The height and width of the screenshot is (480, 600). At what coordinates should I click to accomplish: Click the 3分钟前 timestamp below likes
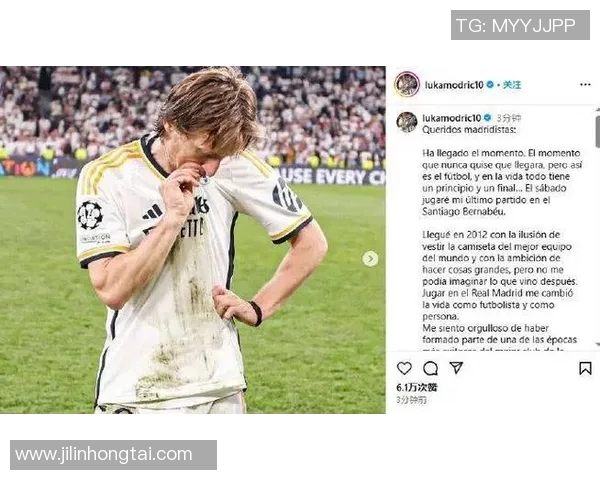pyautogui.click(x=412, y=400)
